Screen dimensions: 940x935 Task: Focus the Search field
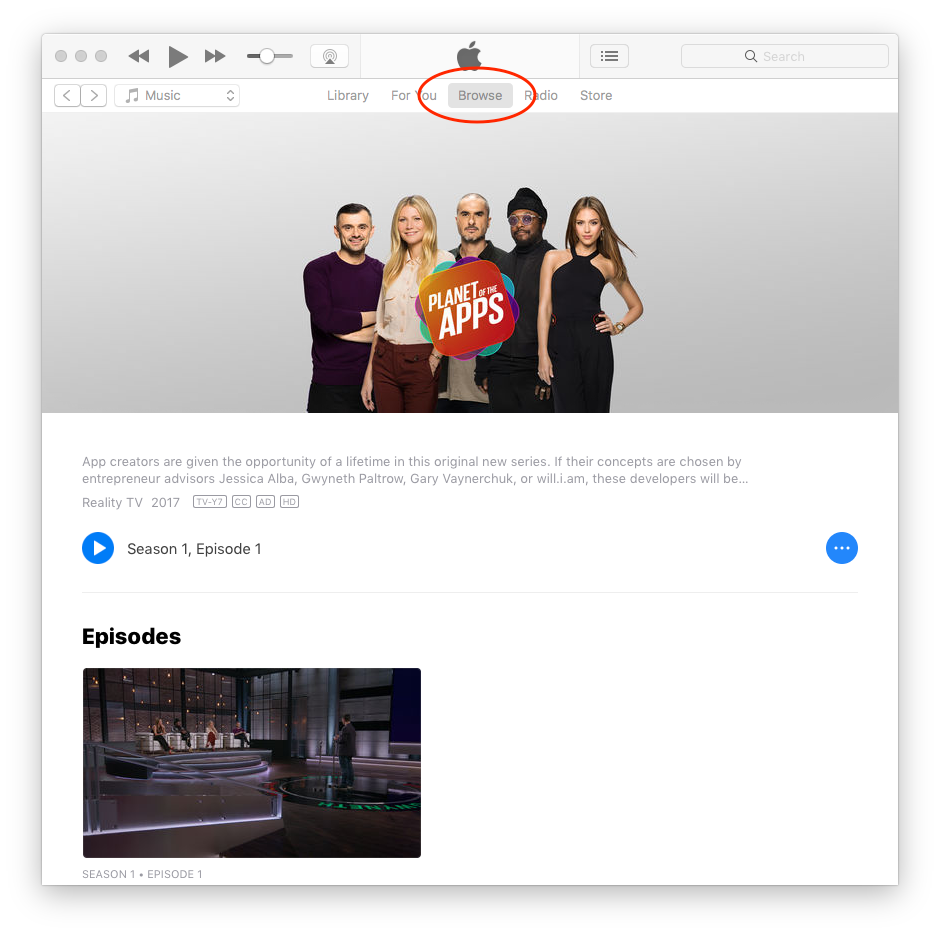point(785,56)
